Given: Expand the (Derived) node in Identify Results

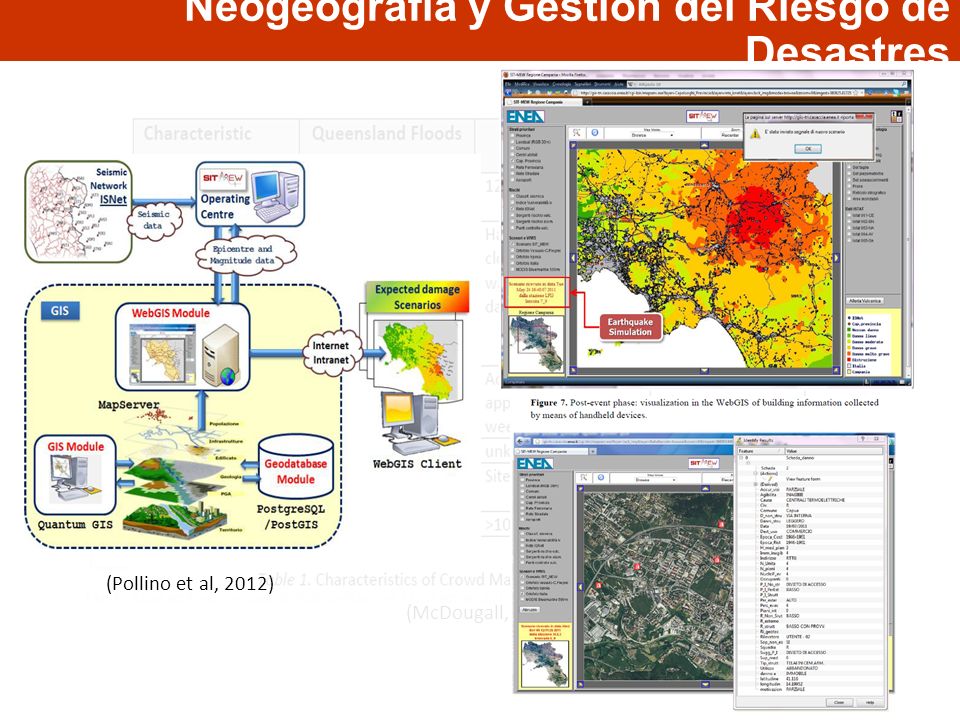Looking at the screenshot, I should (756, 484).
